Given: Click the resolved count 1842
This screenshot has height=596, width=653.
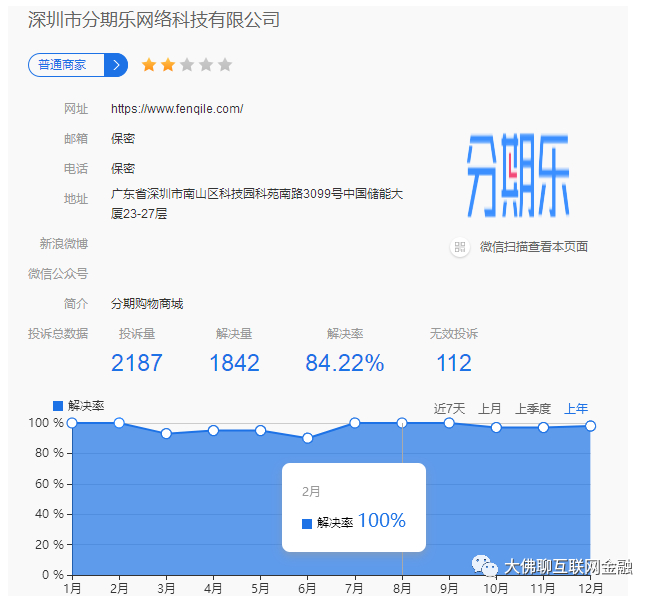Looking at the screenshot, I should 234,363.
